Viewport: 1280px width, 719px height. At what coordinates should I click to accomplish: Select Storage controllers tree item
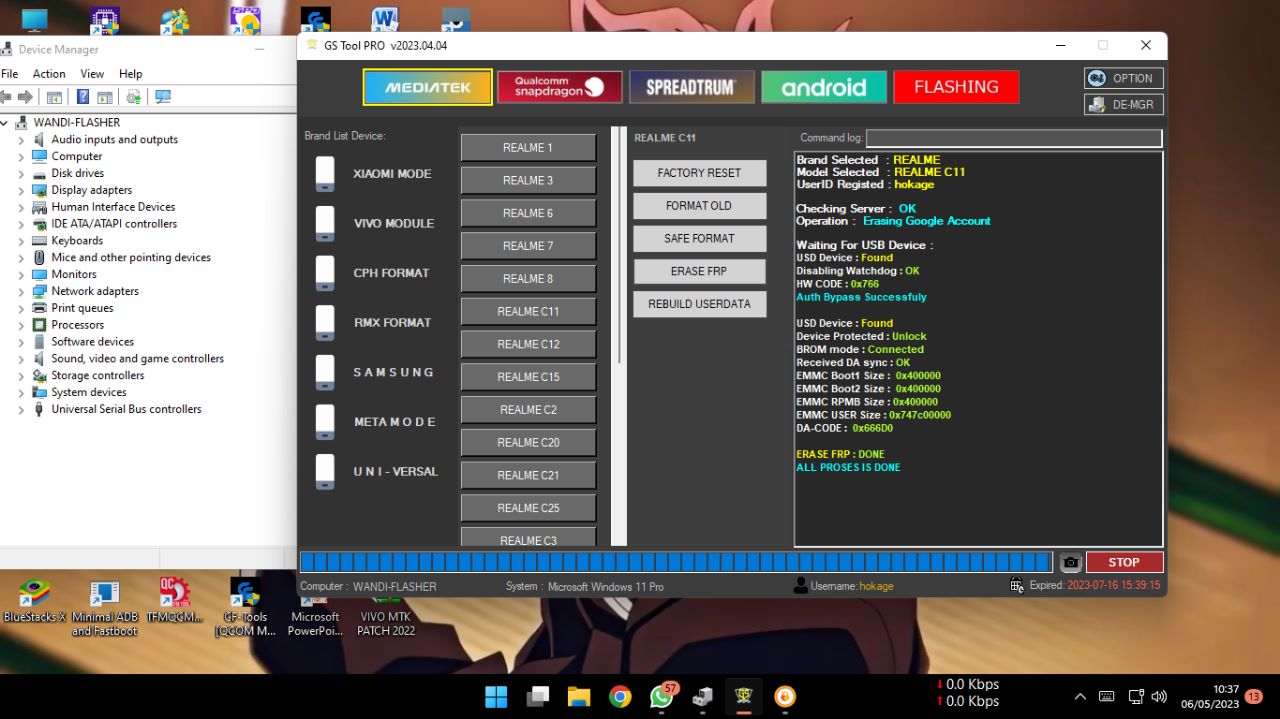pyautogui.click(x=97, y=375)
